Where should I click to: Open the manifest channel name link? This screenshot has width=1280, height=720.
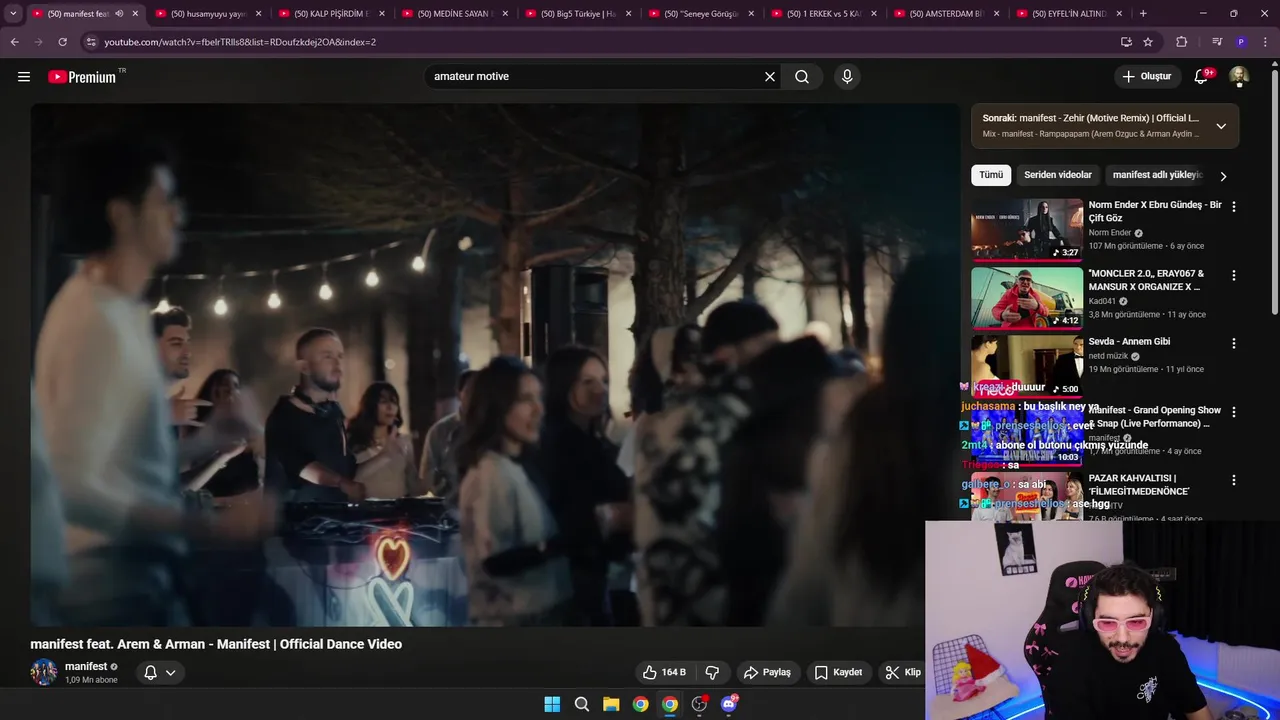[x=86, y=666]
